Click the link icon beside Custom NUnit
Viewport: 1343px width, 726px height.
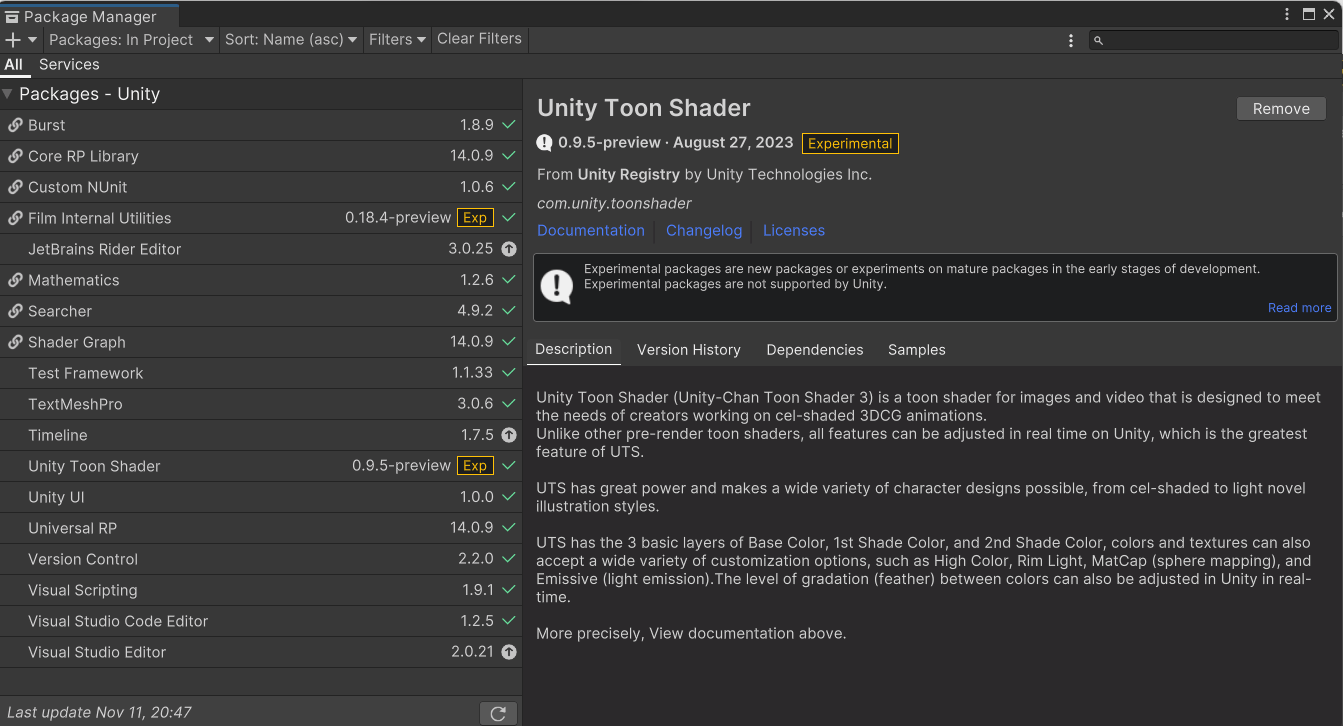click(x=15, y=187)
